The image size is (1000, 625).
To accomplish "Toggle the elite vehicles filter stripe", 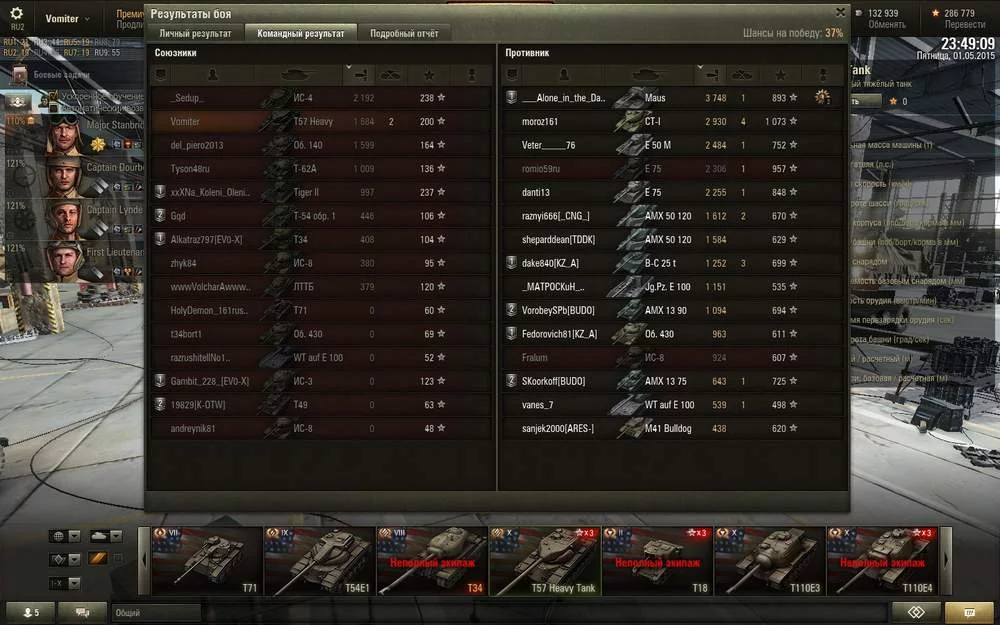I will coord(97,559).
